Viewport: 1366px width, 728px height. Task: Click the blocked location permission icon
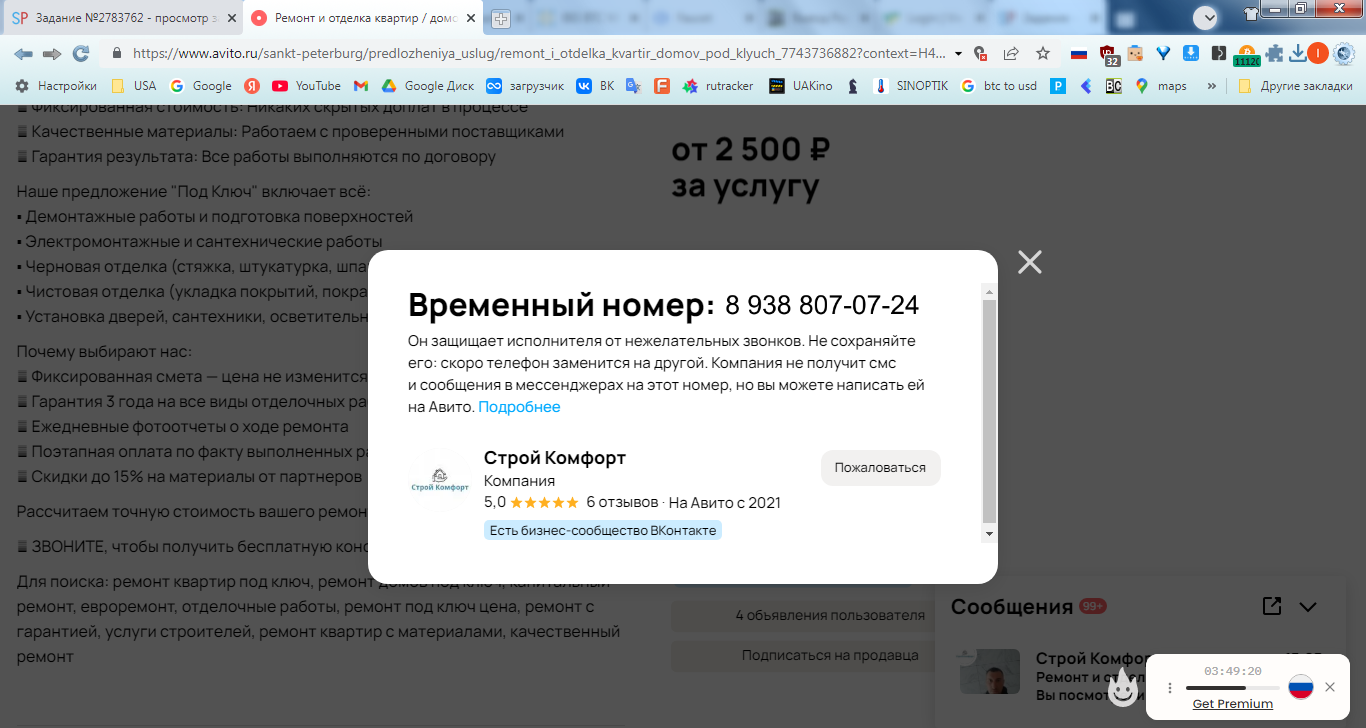click(981, 53)
